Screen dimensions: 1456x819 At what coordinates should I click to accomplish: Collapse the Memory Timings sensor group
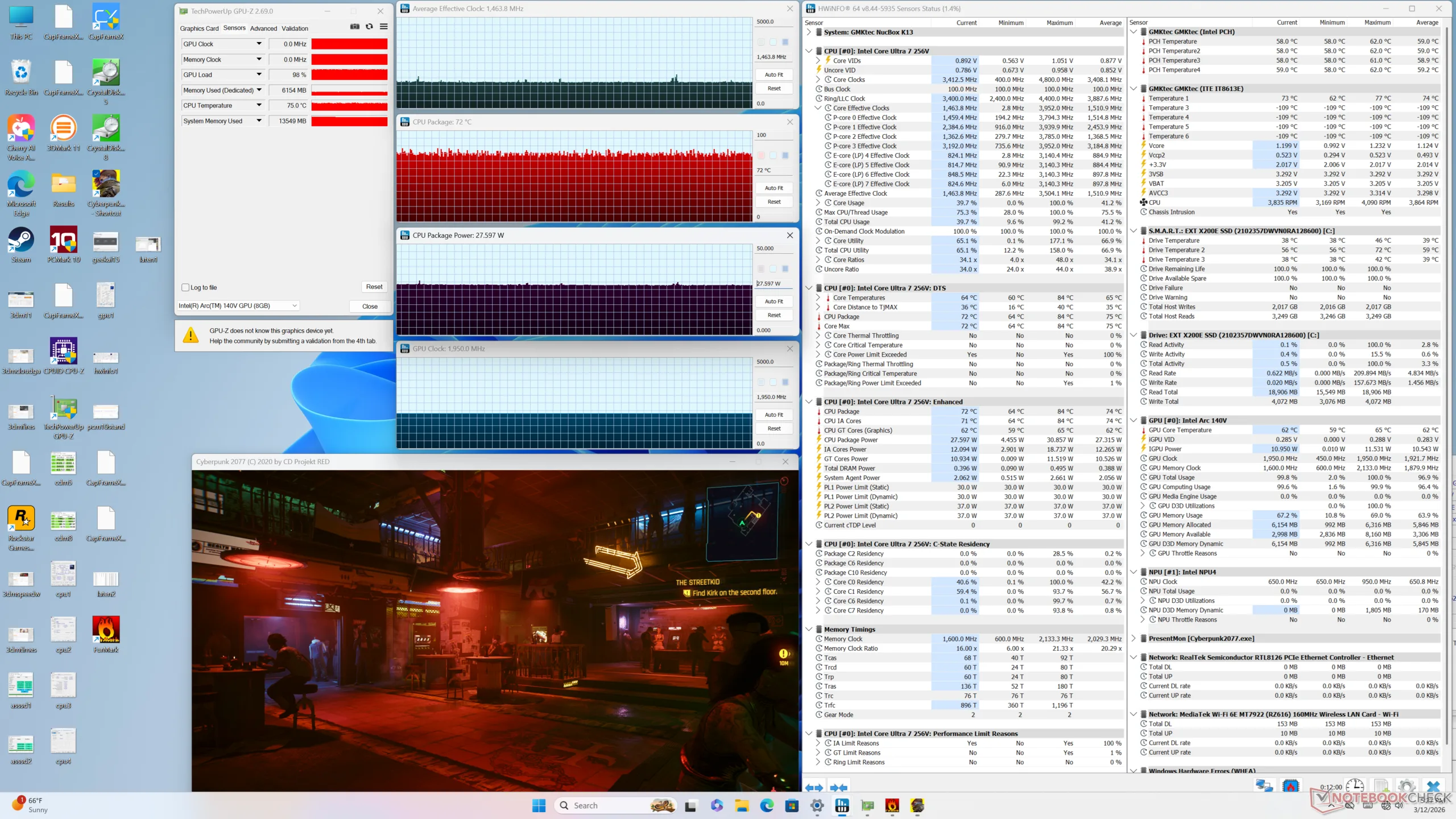(x=809, y=630)
